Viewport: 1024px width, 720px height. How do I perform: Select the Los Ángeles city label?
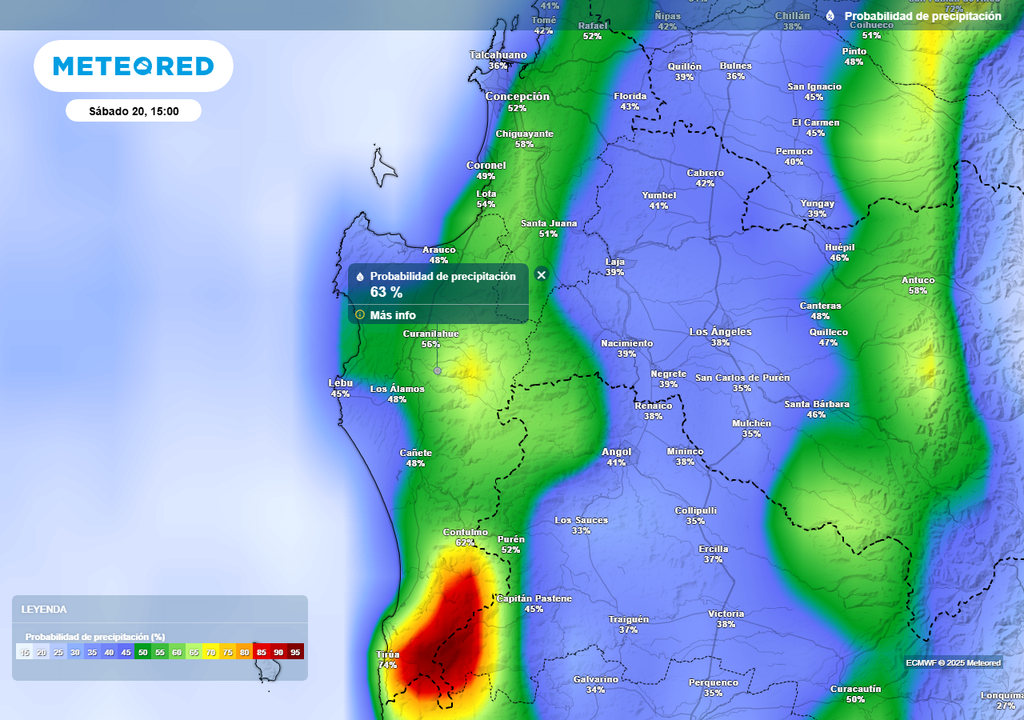(720, 332)
